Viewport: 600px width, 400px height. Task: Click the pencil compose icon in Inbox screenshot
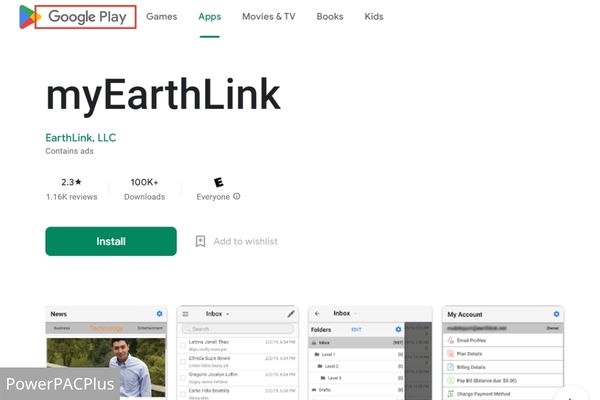click(291, 314)
